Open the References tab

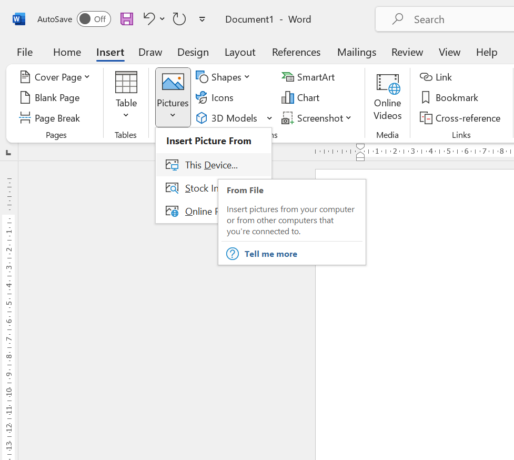[x=296, y=52]
